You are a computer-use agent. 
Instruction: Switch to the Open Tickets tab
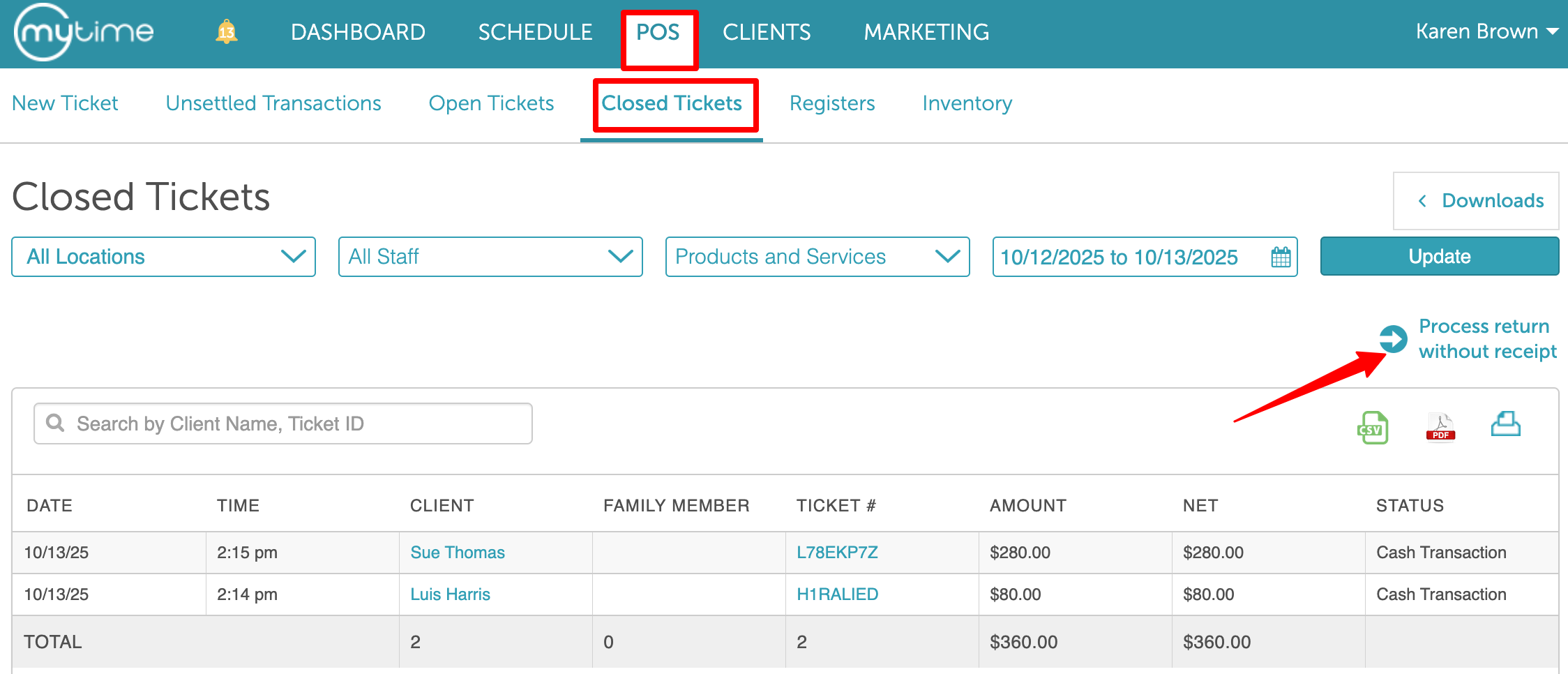point(491,103)
